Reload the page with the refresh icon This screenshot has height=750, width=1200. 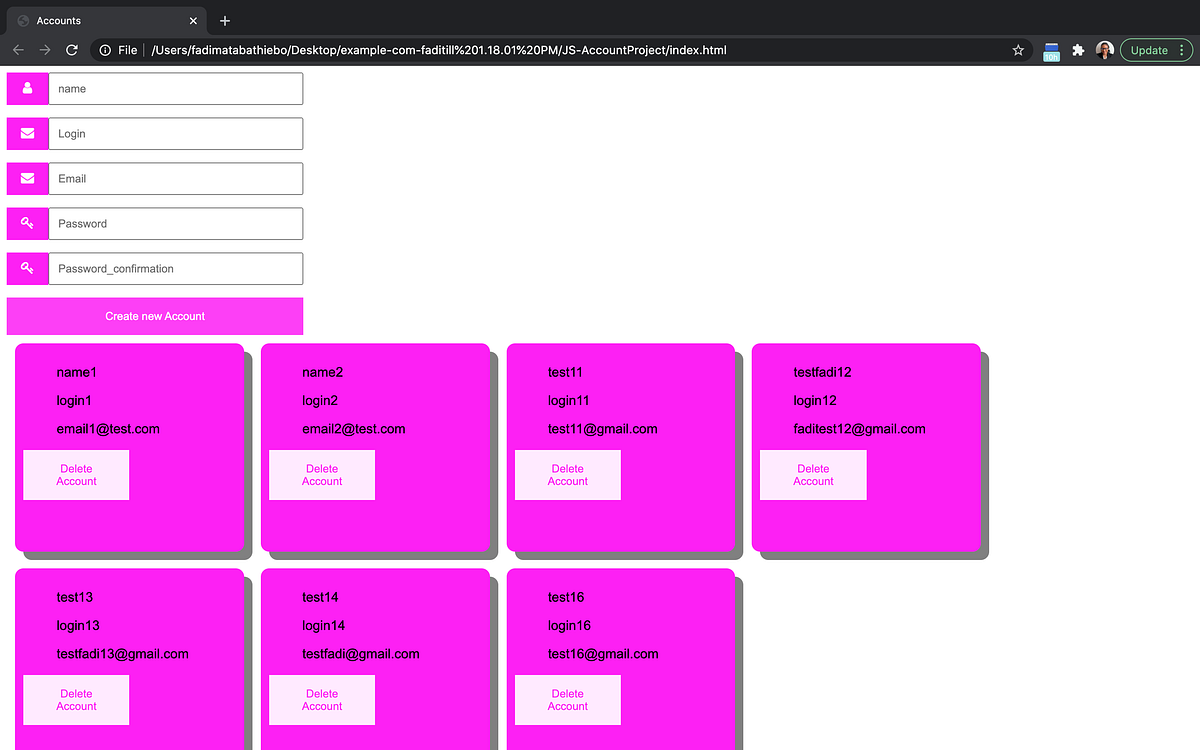70,49
